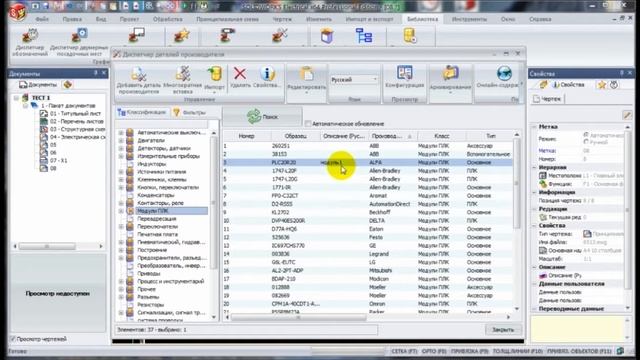Open the Файл menu

(42, 19)
